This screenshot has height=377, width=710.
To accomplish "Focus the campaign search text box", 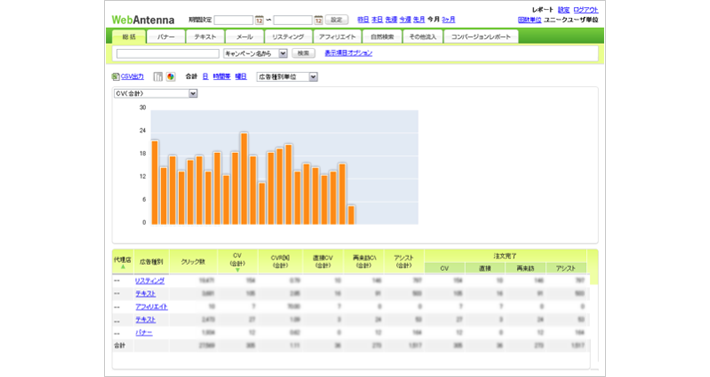I will point(168,53).
